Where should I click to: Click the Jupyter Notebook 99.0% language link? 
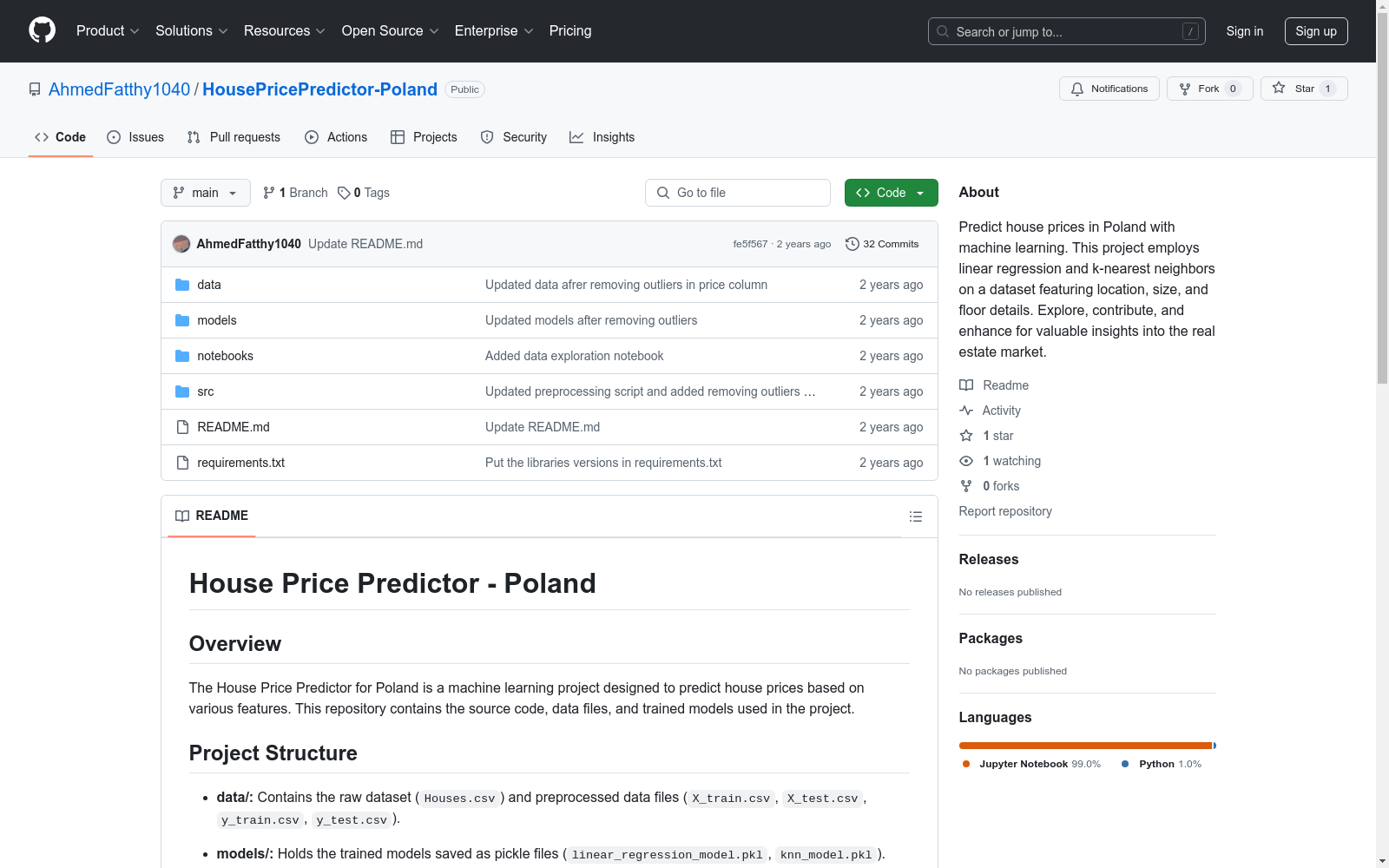point(1031,764)
